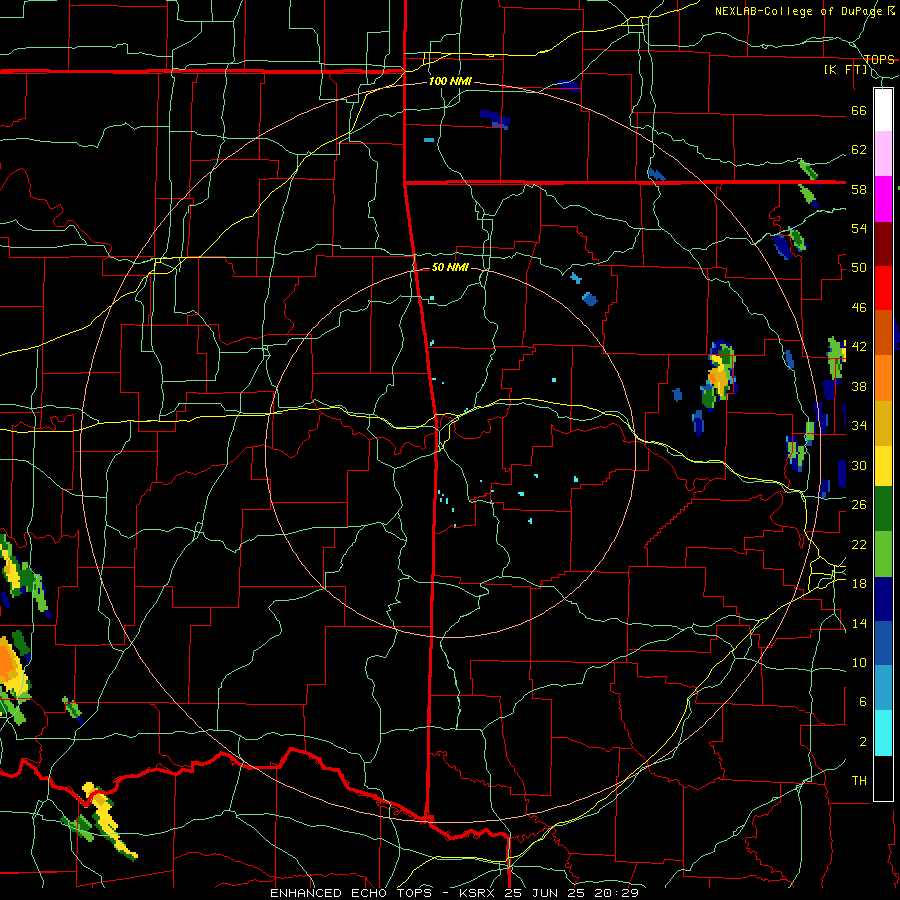Screen dimensions: 900x900
Task: Click the legend value "54"
Action: (x=859, y=228)
